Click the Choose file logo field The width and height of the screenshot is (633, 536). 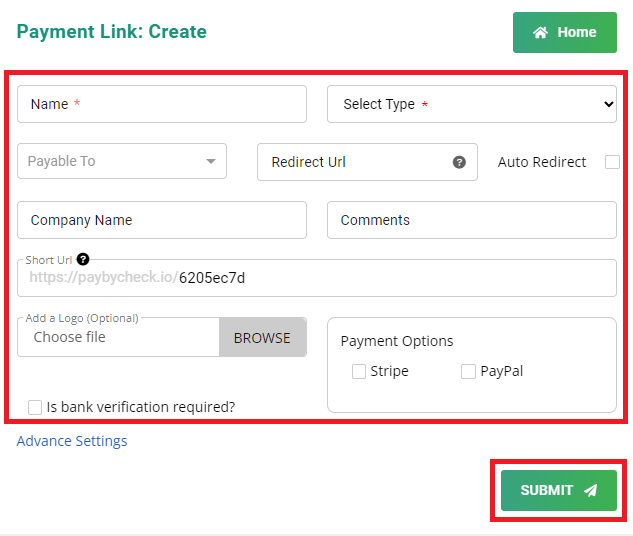118,337
